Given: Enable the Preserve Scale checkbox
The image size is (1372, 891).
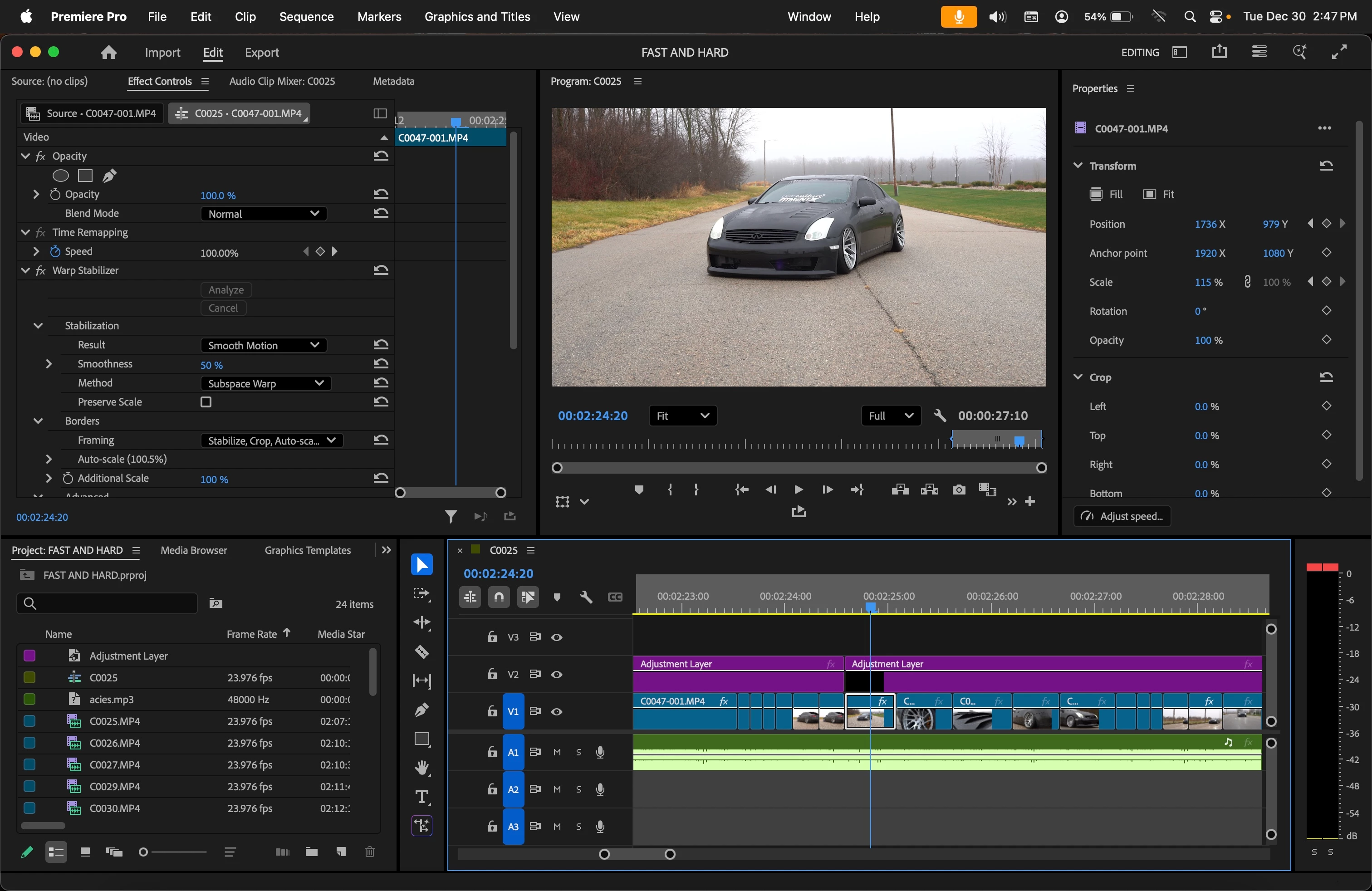Looking at the screenshot, I should (x=206, y=401).
